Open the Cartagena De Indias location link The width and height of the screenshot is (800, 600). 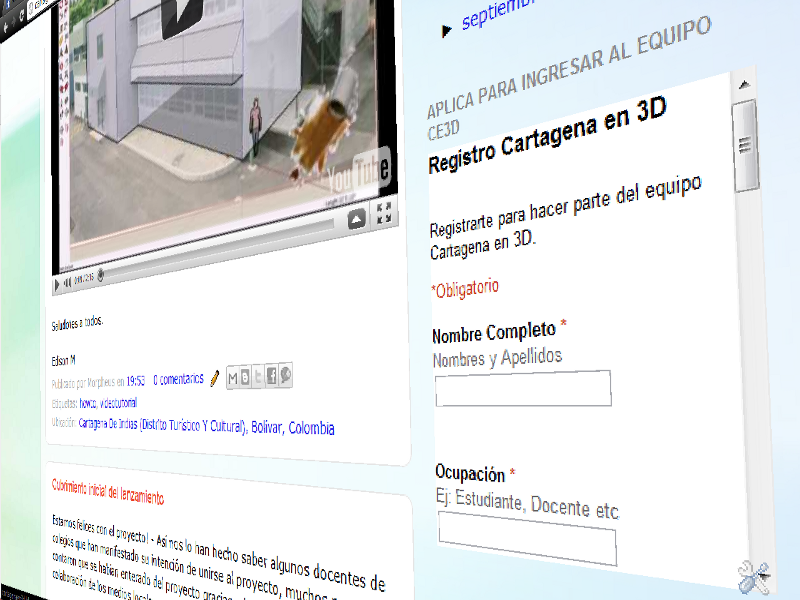point(207,425)
